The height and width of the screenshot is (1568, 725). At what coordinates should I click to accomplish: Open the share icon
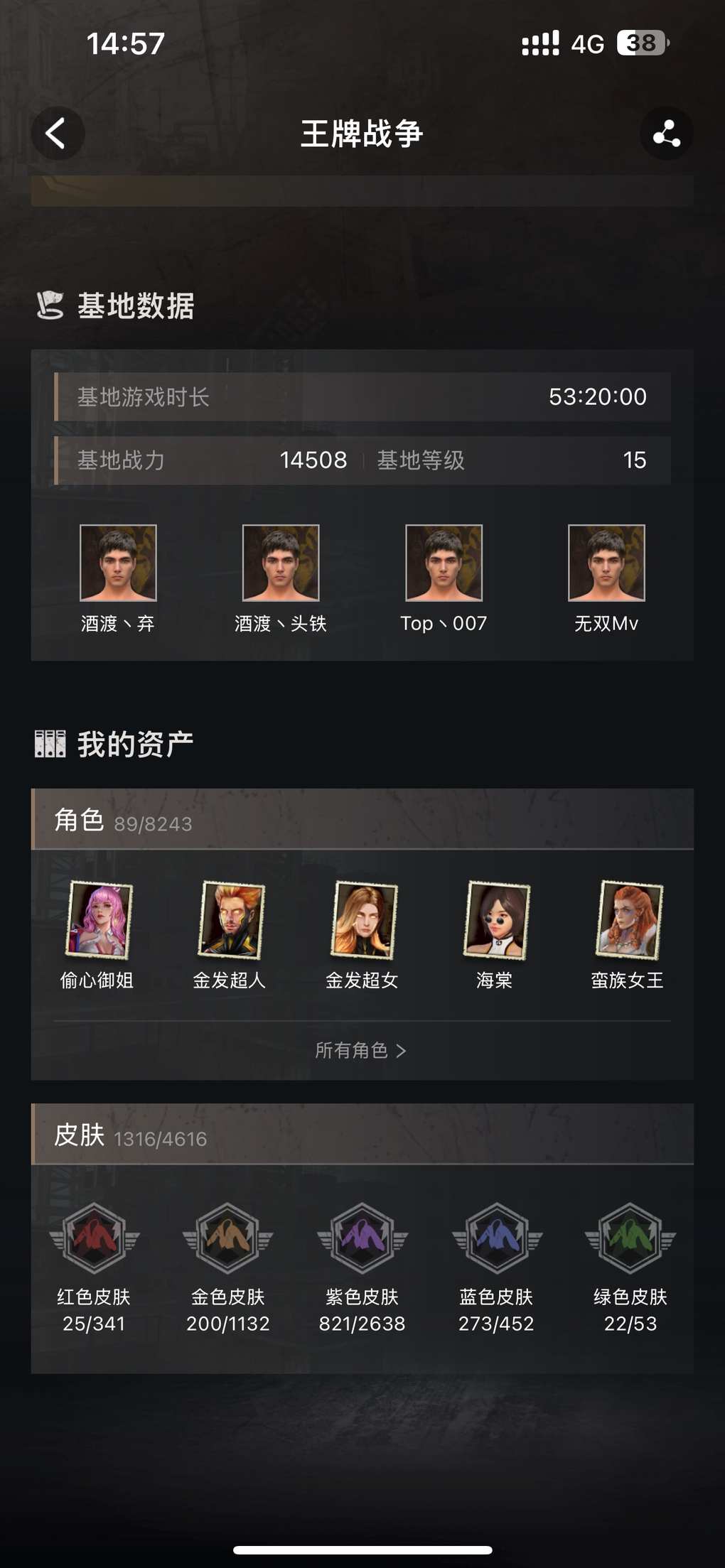(x=666, y=133)
